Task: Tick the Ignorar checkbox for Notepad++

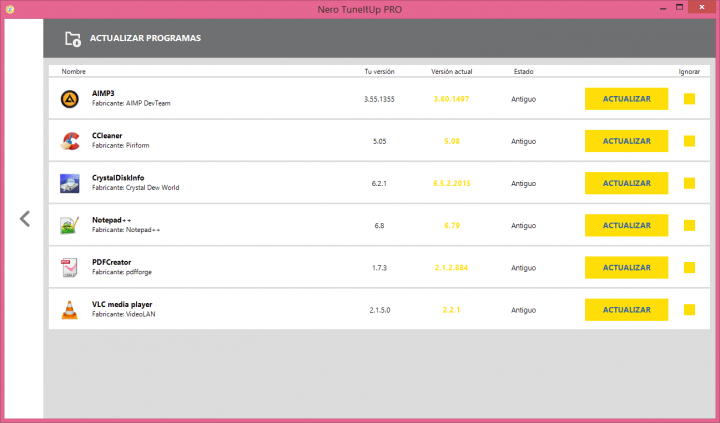Action: 689,226
